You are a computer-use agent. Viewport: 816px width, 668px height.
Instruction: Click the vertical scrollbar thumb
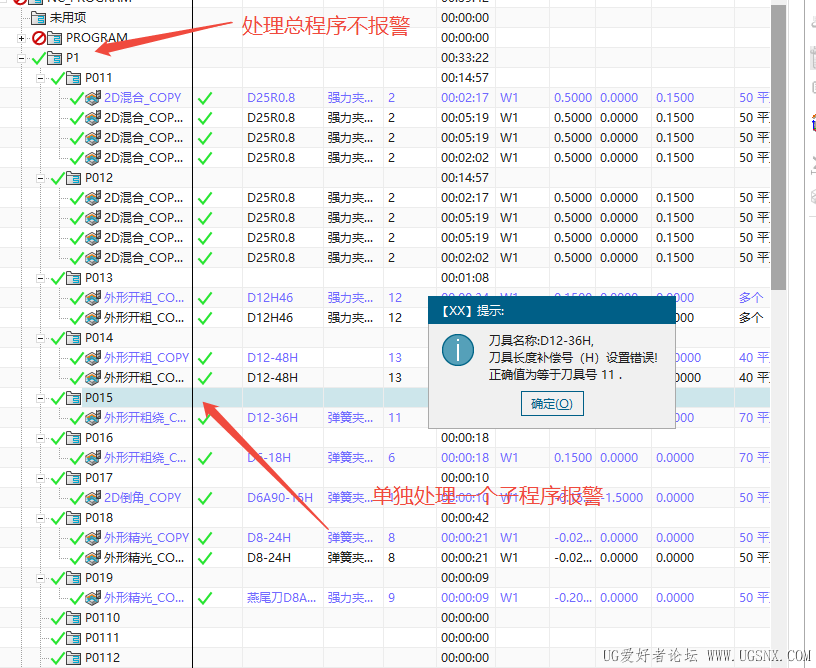click(779, 148)
